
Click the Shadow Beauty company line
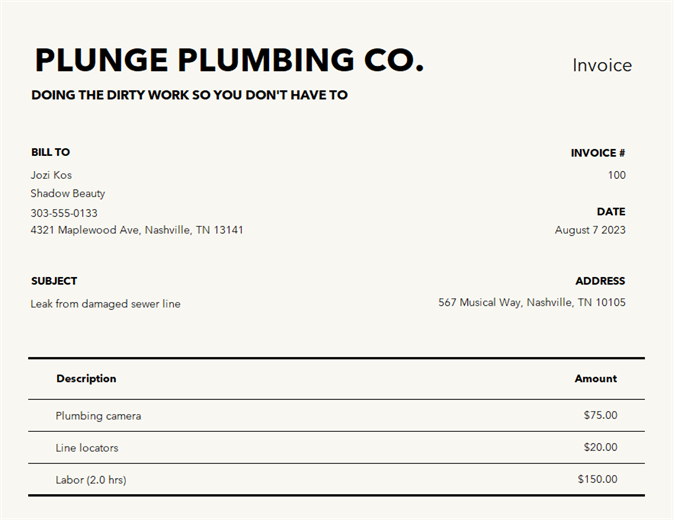[x=67, y=193]
